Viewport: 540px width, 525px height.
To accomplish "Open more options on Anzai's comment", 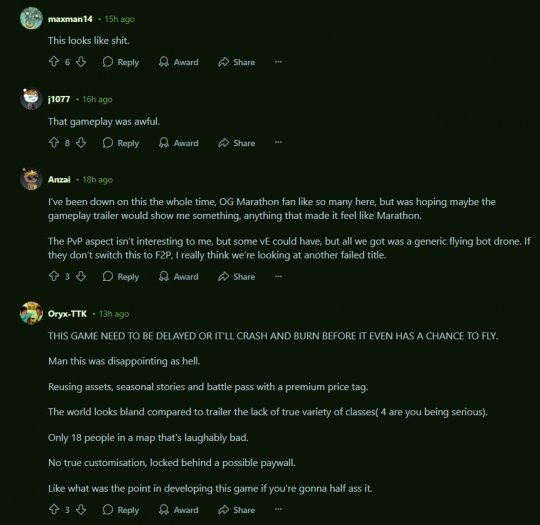I will coord(278,276).
